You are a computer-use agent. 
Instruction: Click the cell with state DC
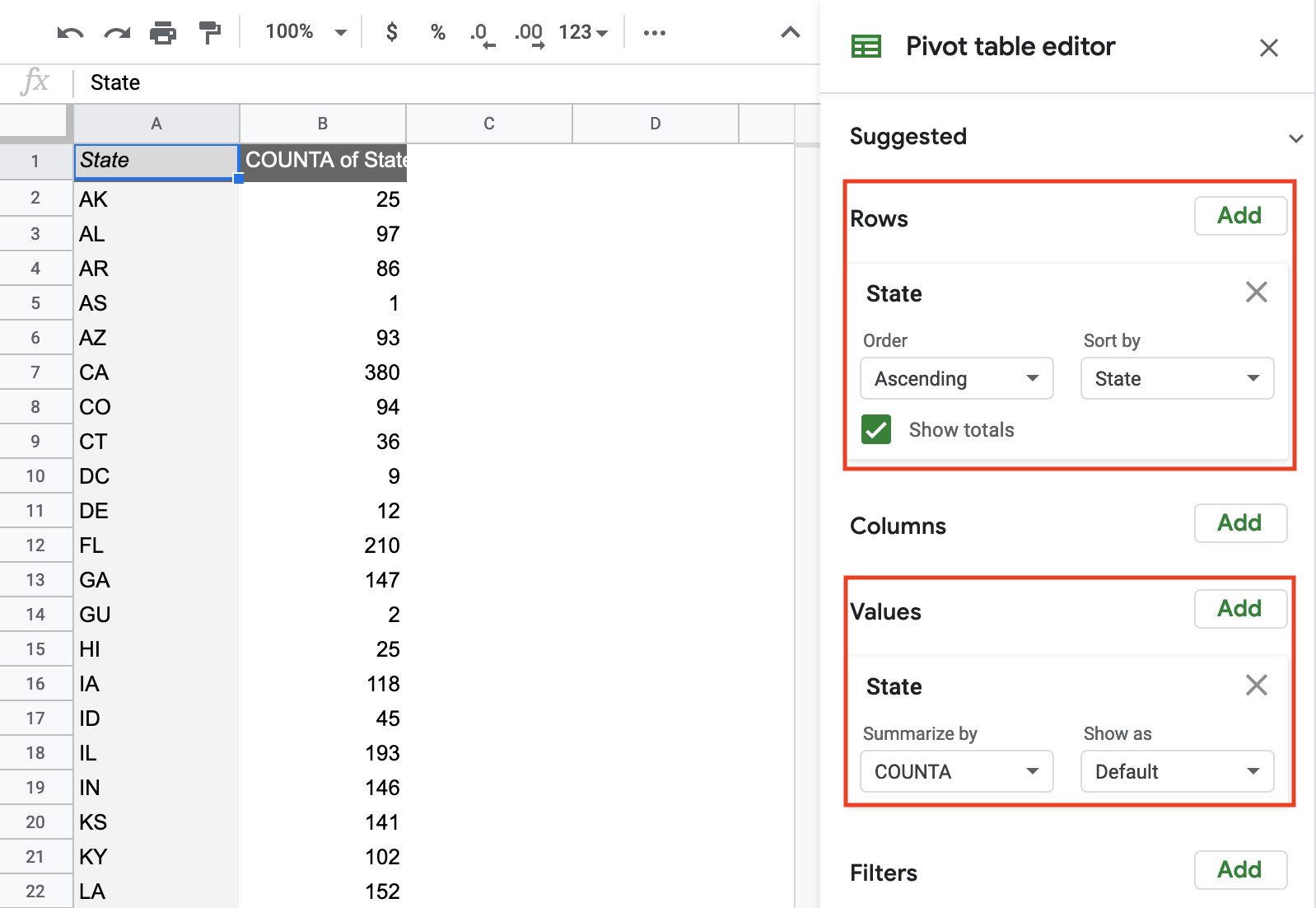[x=156, y=476]
